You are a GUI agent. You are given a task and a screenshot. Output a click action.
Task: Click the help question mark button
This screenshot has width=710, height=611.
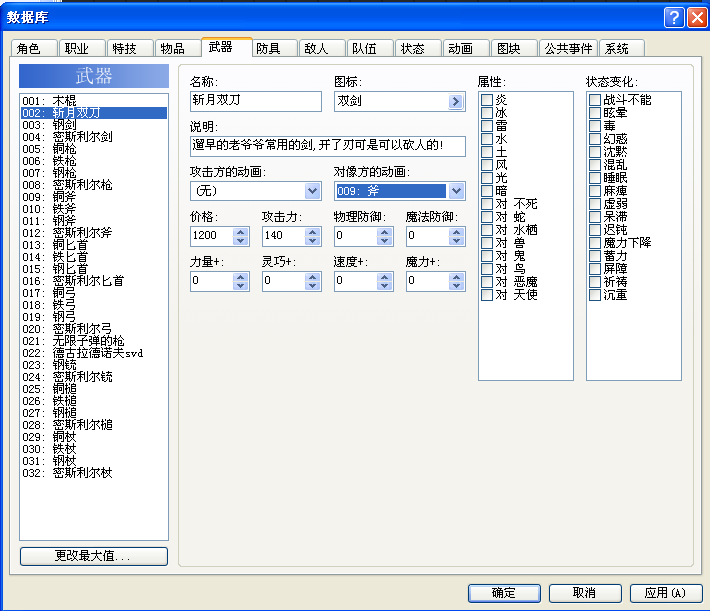tap(674, 18)
